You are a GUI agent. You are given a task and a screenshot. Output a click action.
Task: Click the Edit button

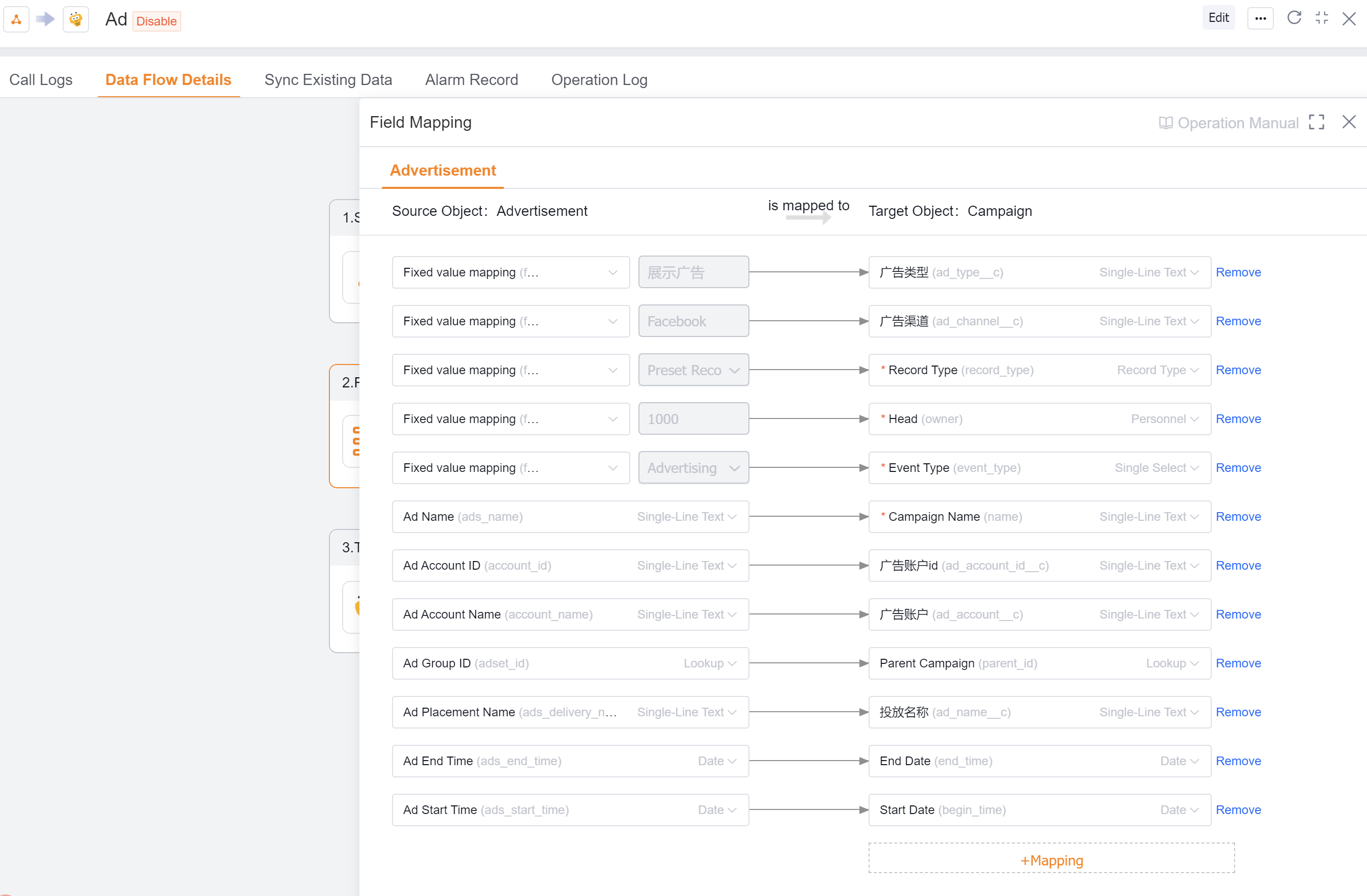(1218, 18)
